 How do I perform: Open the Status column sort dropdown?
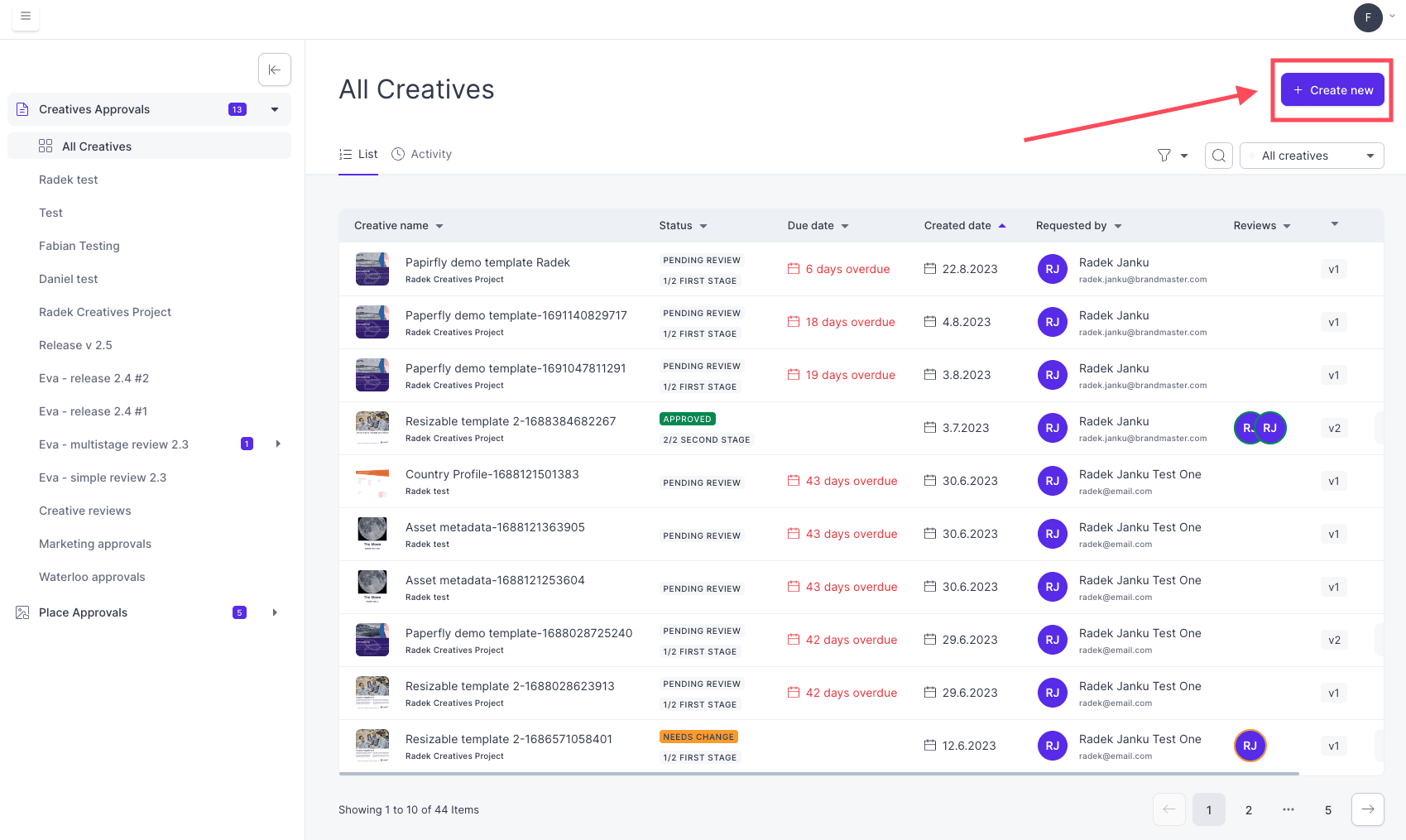[703, 225]
